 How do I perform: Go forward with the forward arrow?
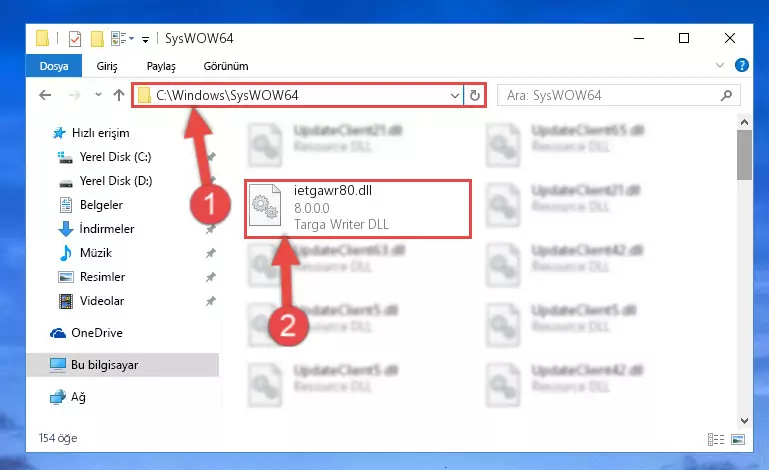coord(75,95)
